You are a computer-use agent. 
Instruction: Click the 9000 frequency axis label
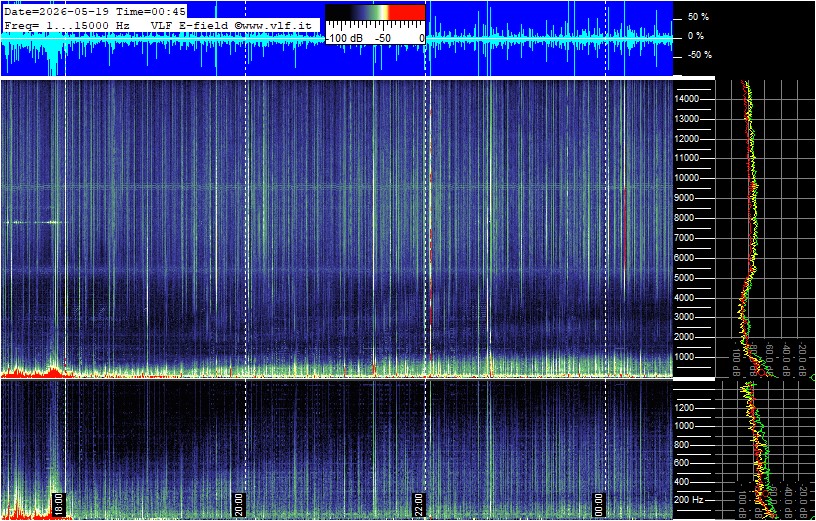pos(686,198)
